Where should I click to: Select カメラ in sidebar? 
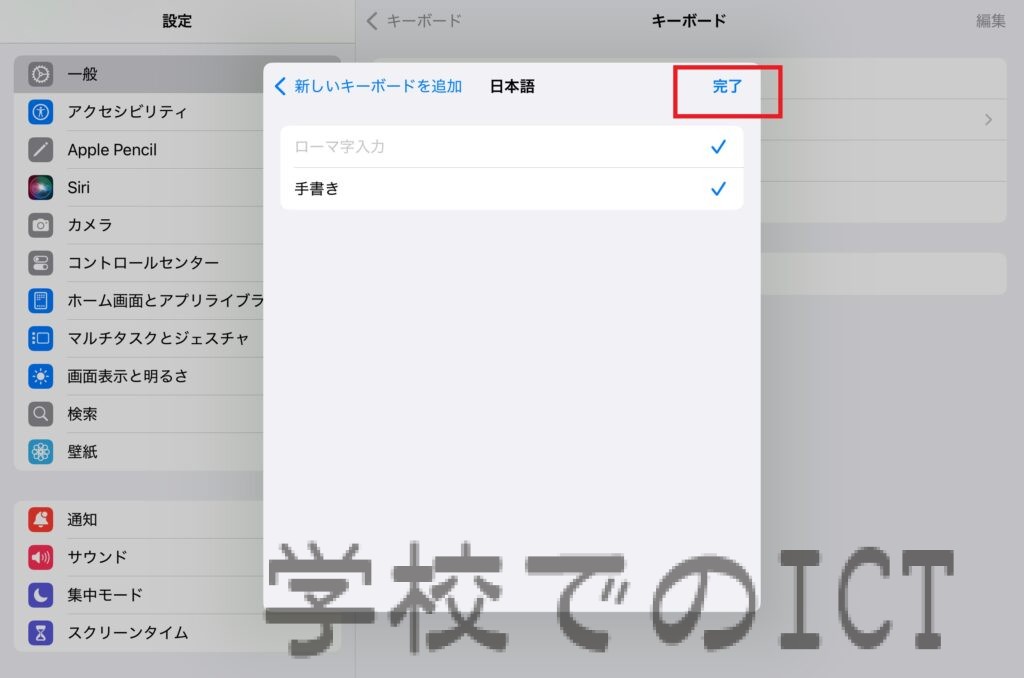pyautogui.click(x=90, y=225)
